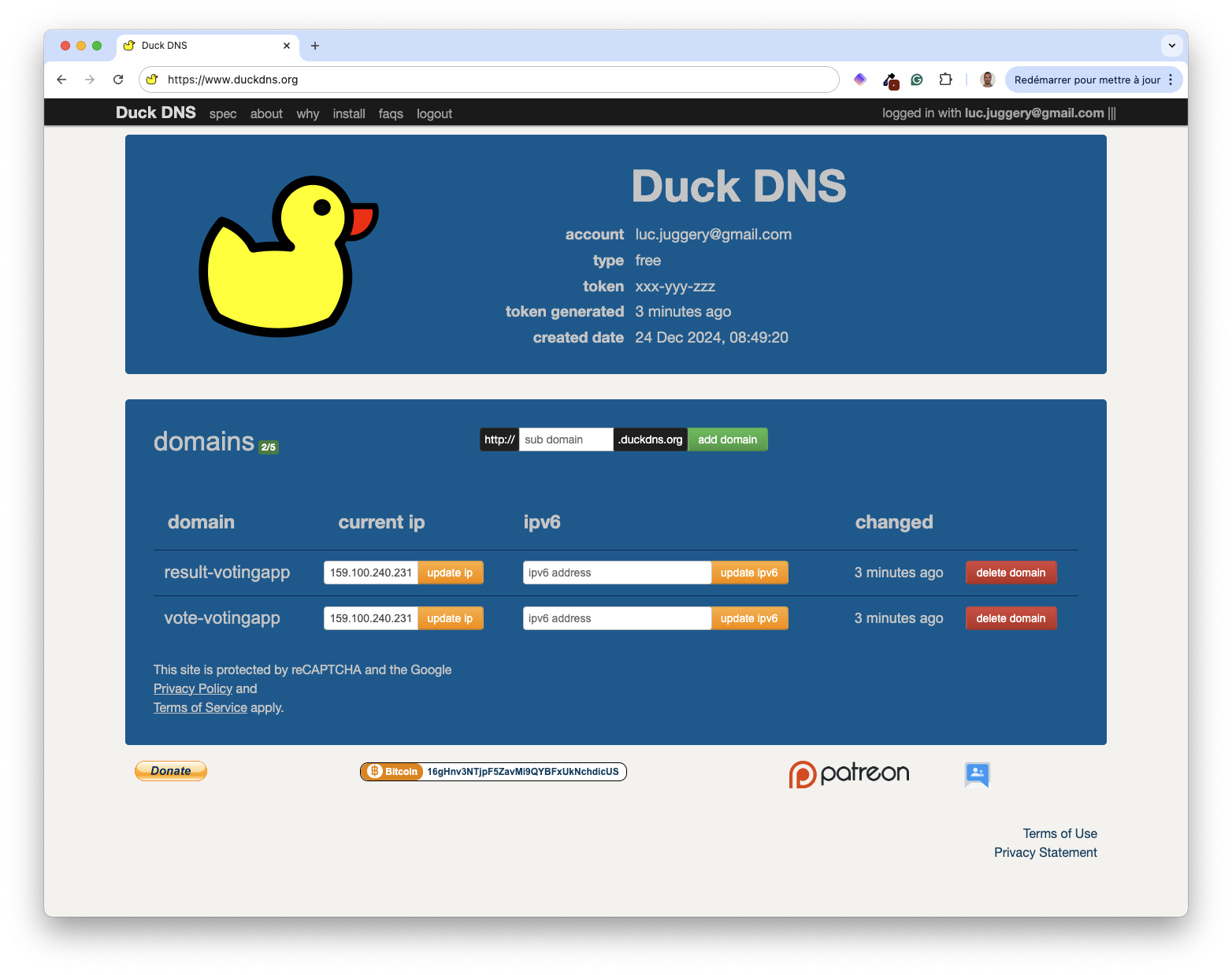Click the purple extension icon in the toolbar

(x=859, y=80)
